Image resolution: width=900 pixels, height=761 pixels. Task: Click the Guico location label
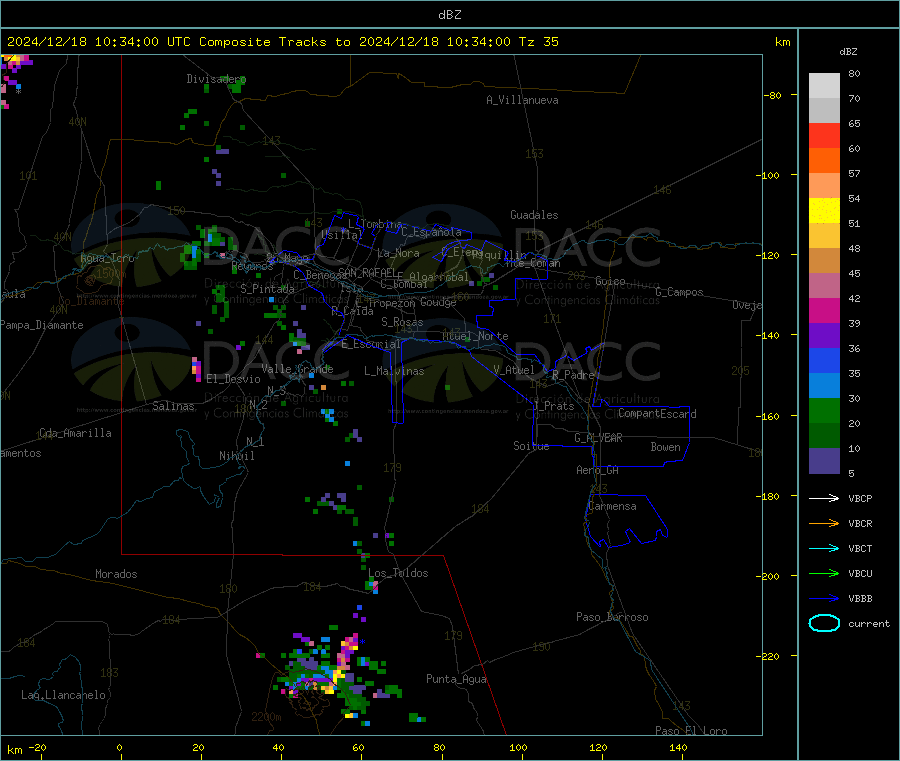coord(610,281)
